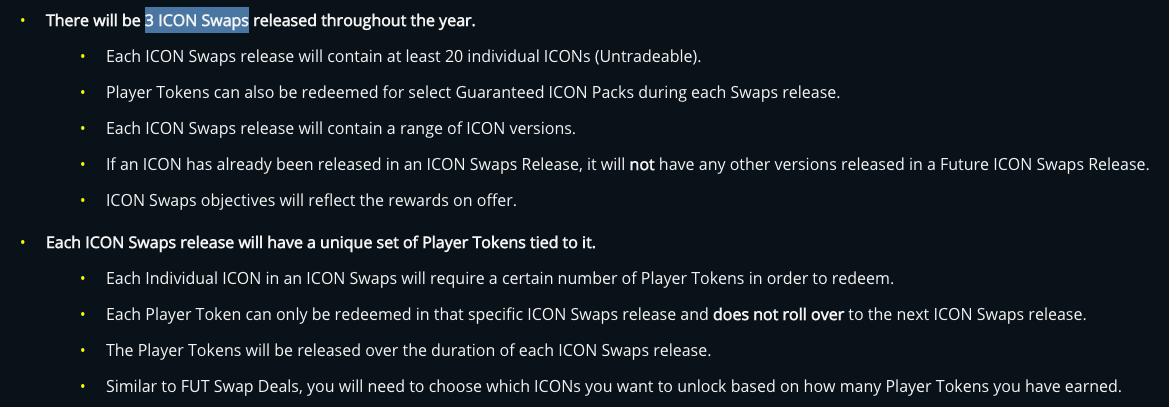1169x407 pixels.
Task: Click the bold word "not" in the fourth sub-bullet
Action: [x=642, y=165]
